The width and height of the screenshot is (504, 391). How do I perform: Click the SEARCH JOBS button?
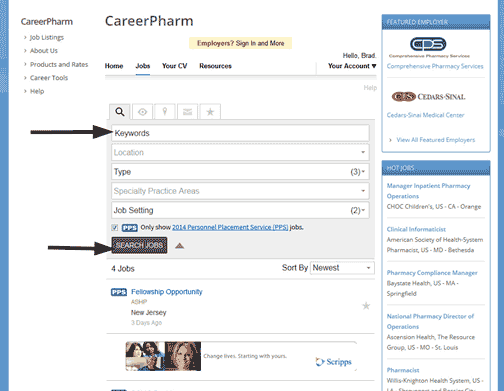click(139, 245)
